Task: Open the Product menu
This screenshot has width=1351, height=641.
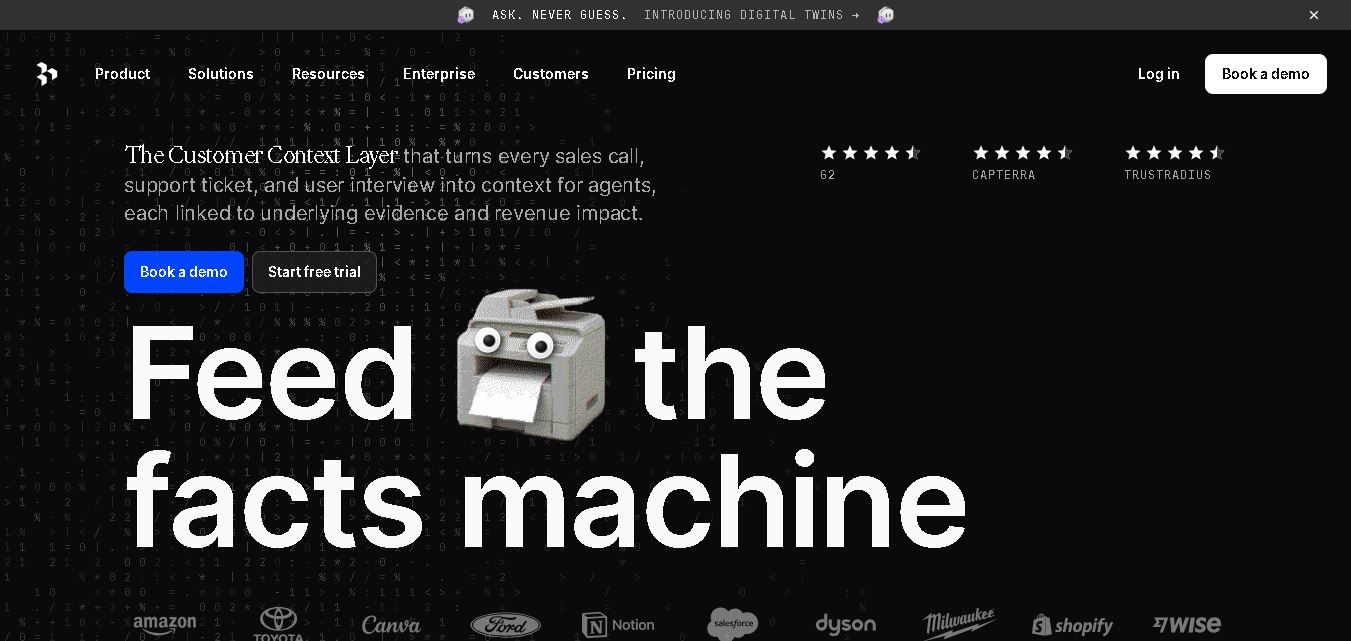Action: click(x=123, y=74)
